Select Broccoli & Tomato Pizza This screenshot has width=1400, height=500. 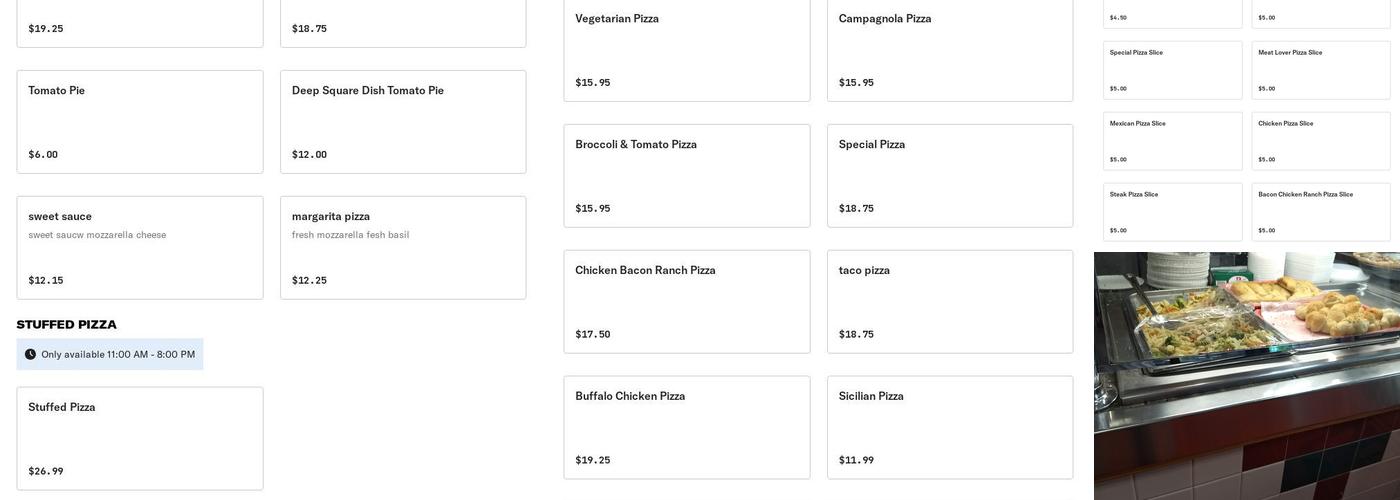pyautogui.click(x=687, y=176)
